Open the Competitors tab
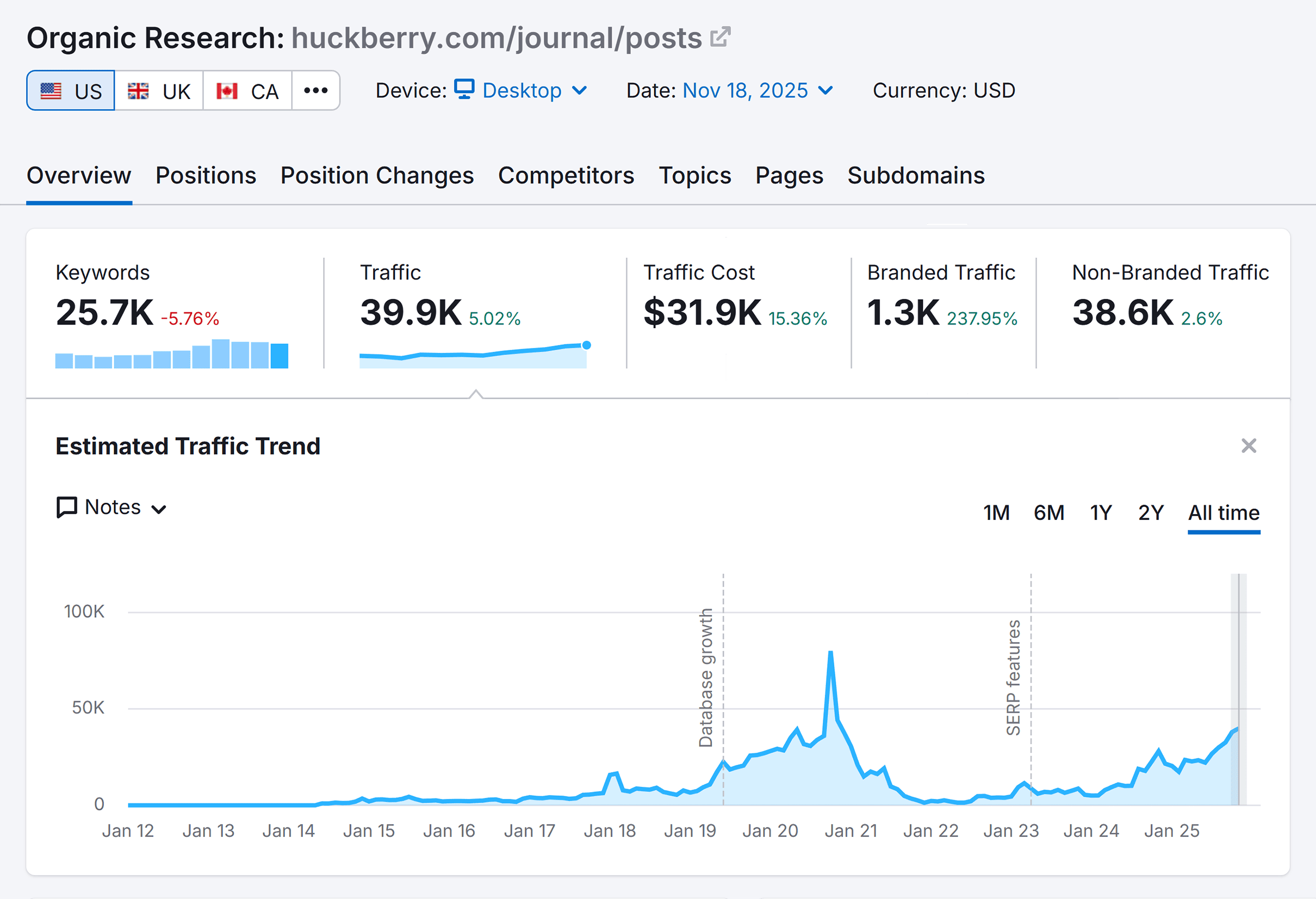 [566, 175]
